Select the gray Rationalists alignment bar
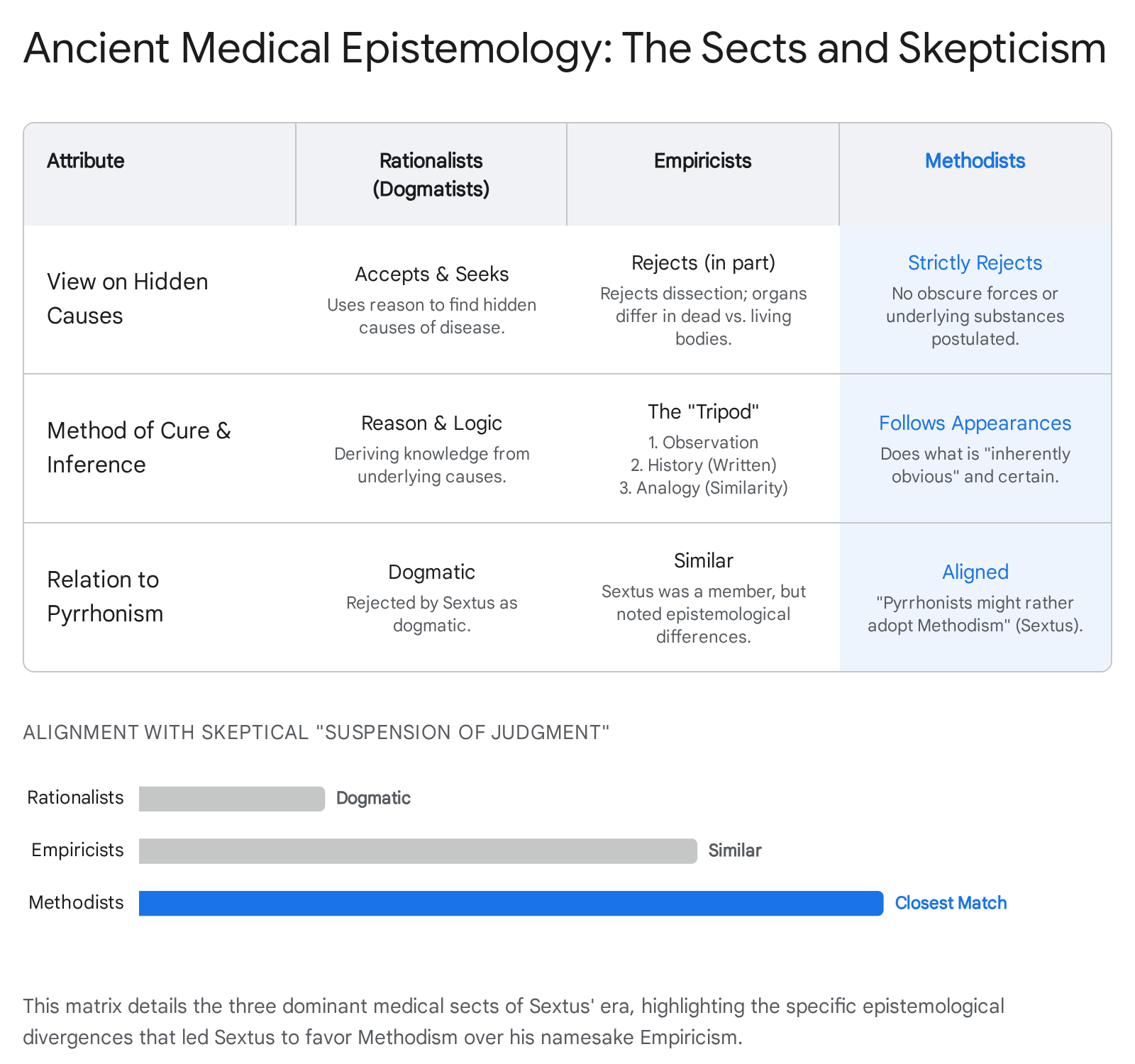The width and height of the screenshot is (1135, 1064). pyautogui.click(x=232, y=799)
